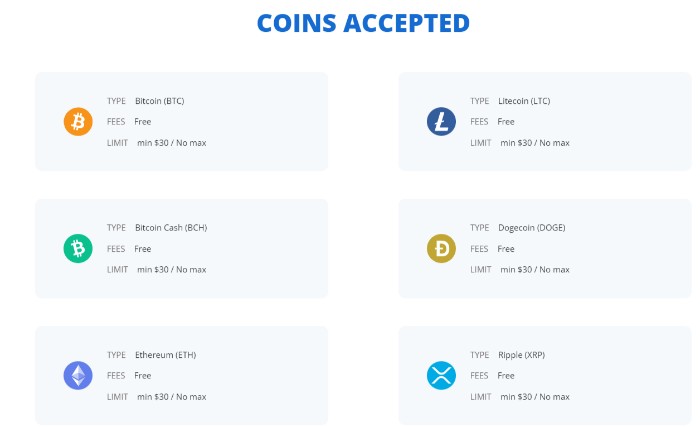Click the purple Ethereum diamond icon
This screenshot has width=700, height=427.
pyautogui.click(x=77, y=376)
